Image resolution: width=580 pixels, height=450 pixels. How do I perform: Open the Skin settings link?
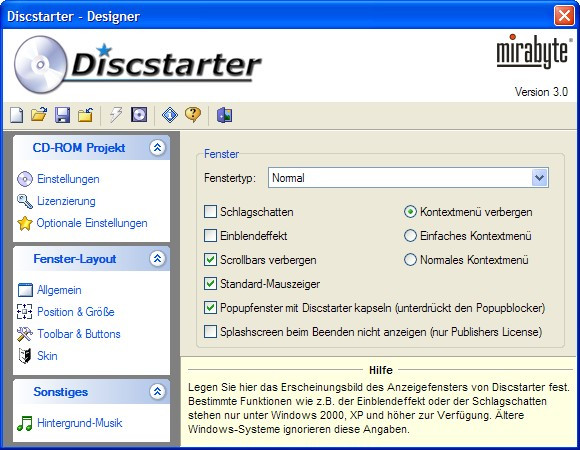coord(47,356)
